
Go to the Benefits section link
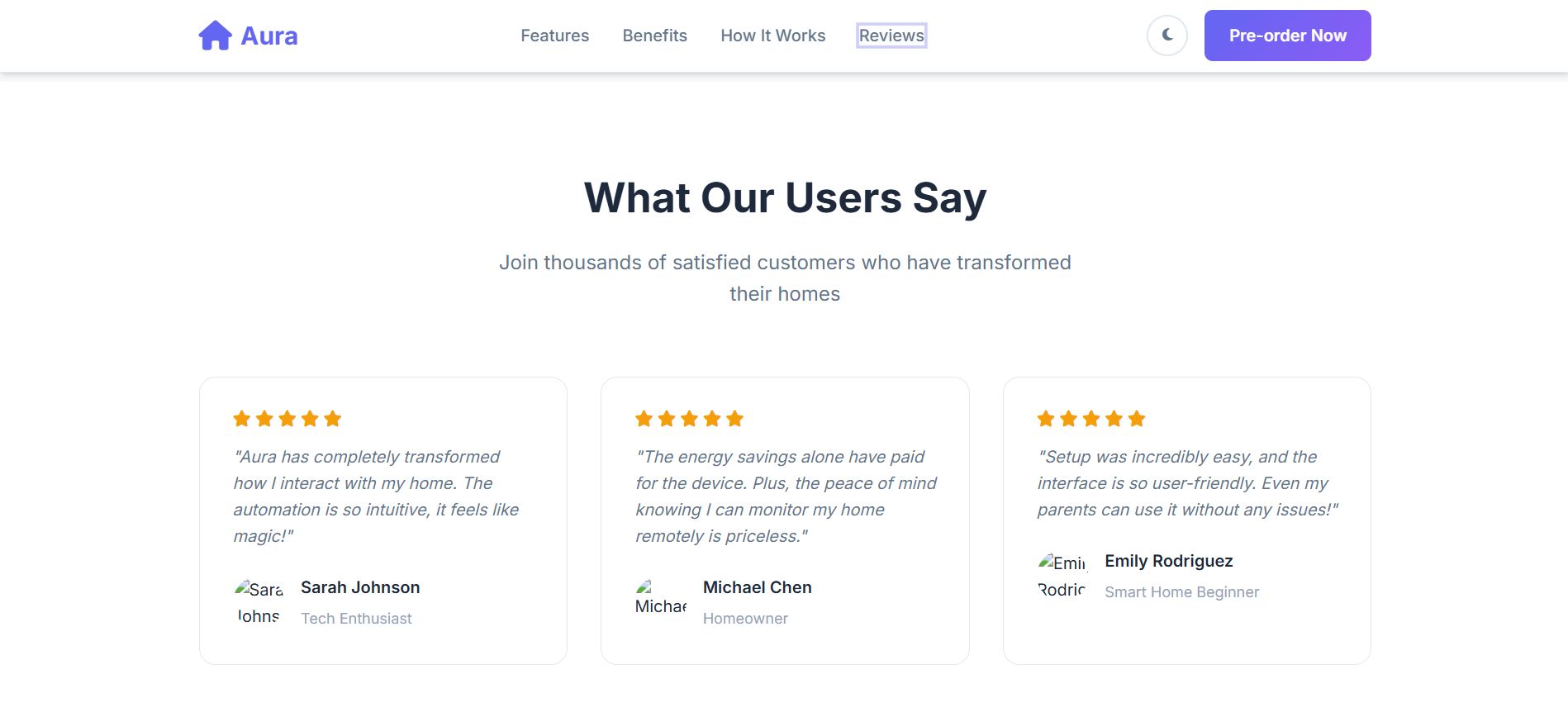point(654,36)
